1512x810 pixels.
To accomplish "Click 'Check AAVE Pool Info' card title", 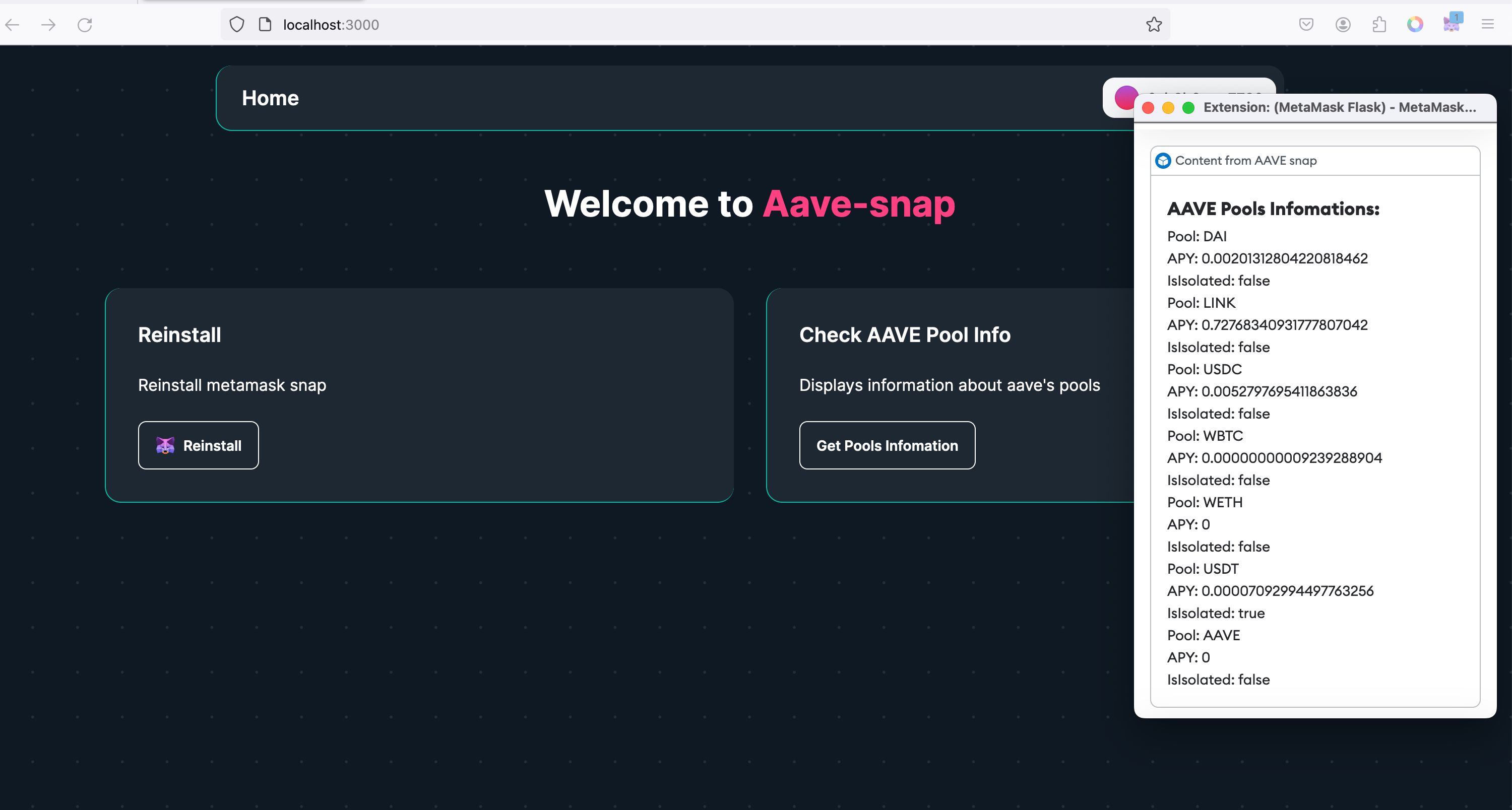I will tap(905, 335).
